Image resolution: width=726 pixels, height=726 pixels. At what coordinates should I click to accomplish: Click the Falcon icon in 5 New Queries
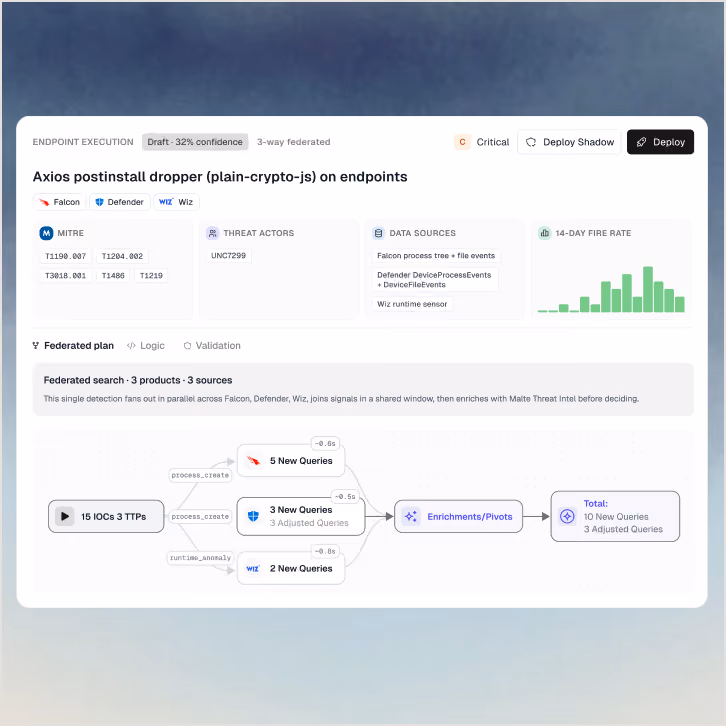click(x=253, y=461)
